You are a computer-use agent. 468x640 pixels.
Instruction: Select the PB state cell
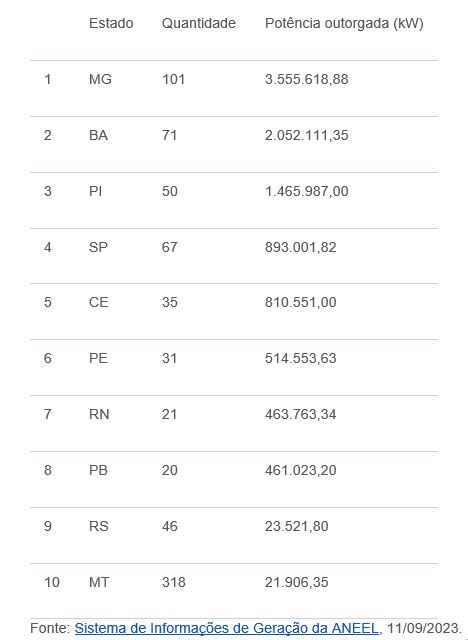tap(98, 470)
